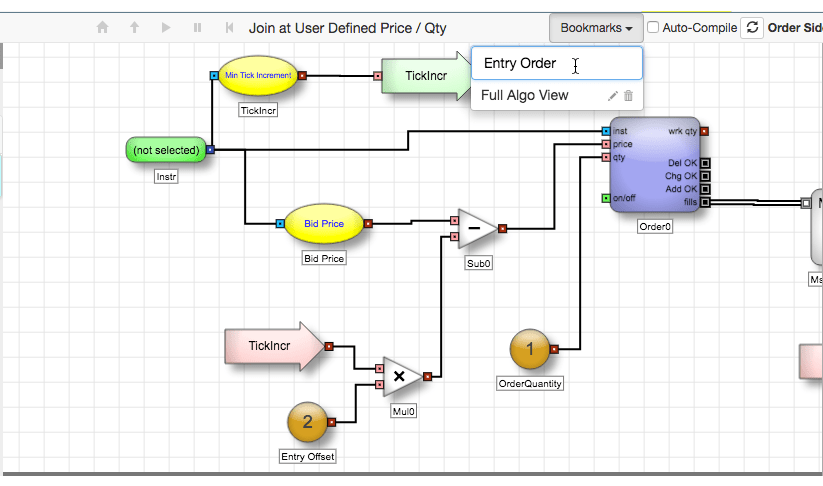Viewport: 823px width, 486px height.
Task: Select the Mul0 multiplication block
Action: 402,376
